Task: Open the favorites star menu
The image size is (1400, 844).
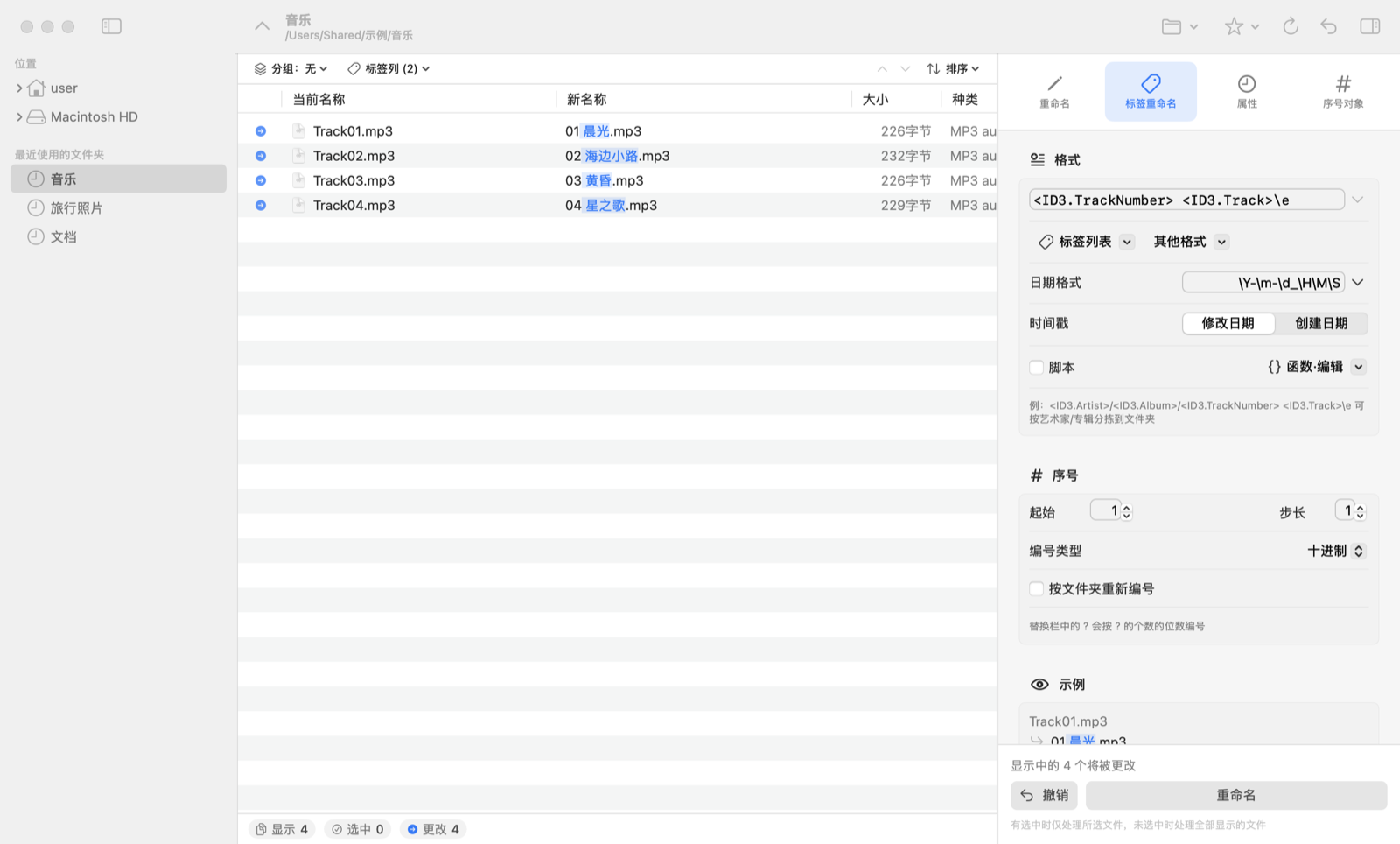Action: (x=1242, y=26)
